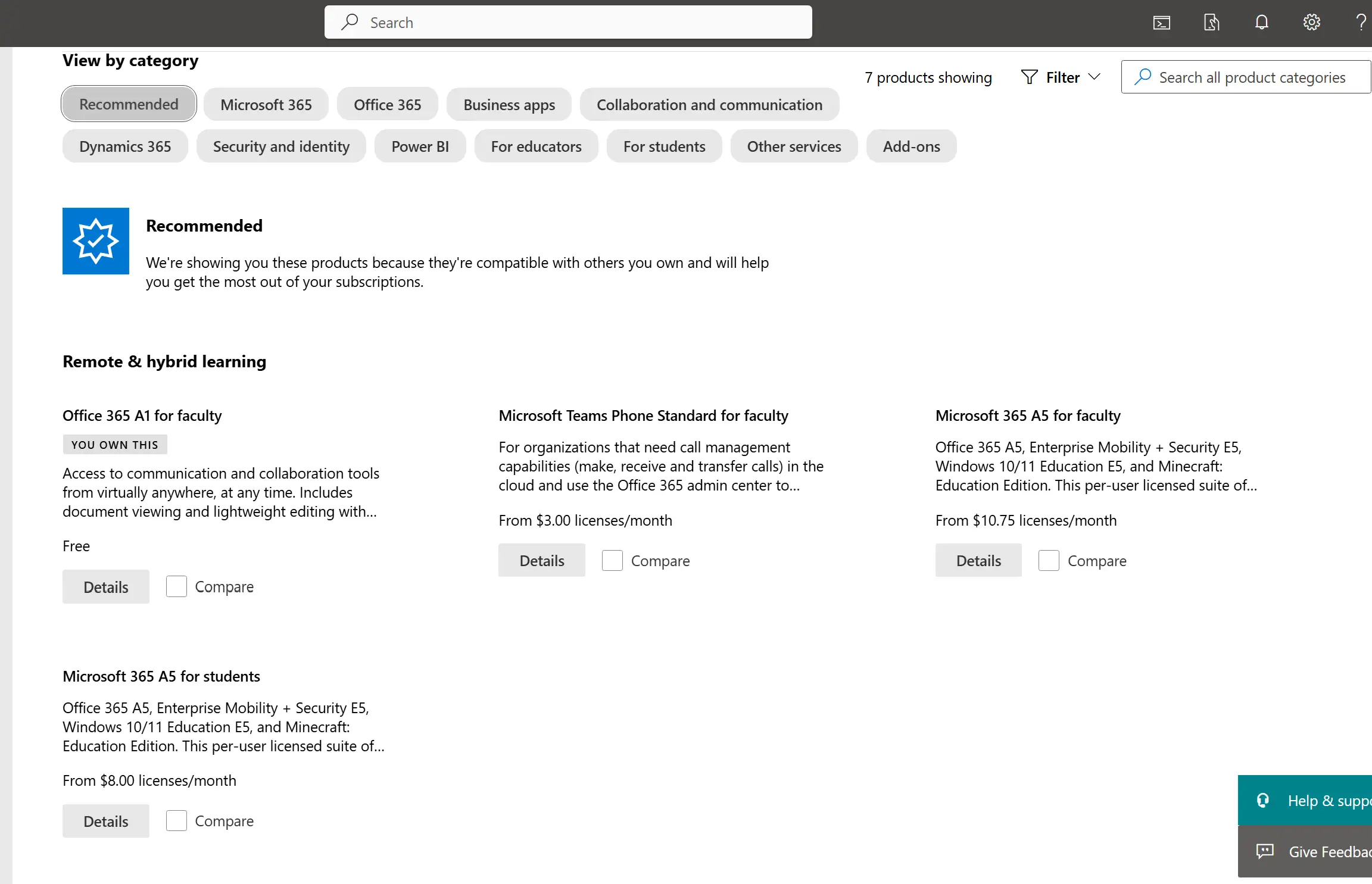Click the From $3.00 licenses/month price
The height and width of the screenshot is (884, 1372).
(585, 520)
